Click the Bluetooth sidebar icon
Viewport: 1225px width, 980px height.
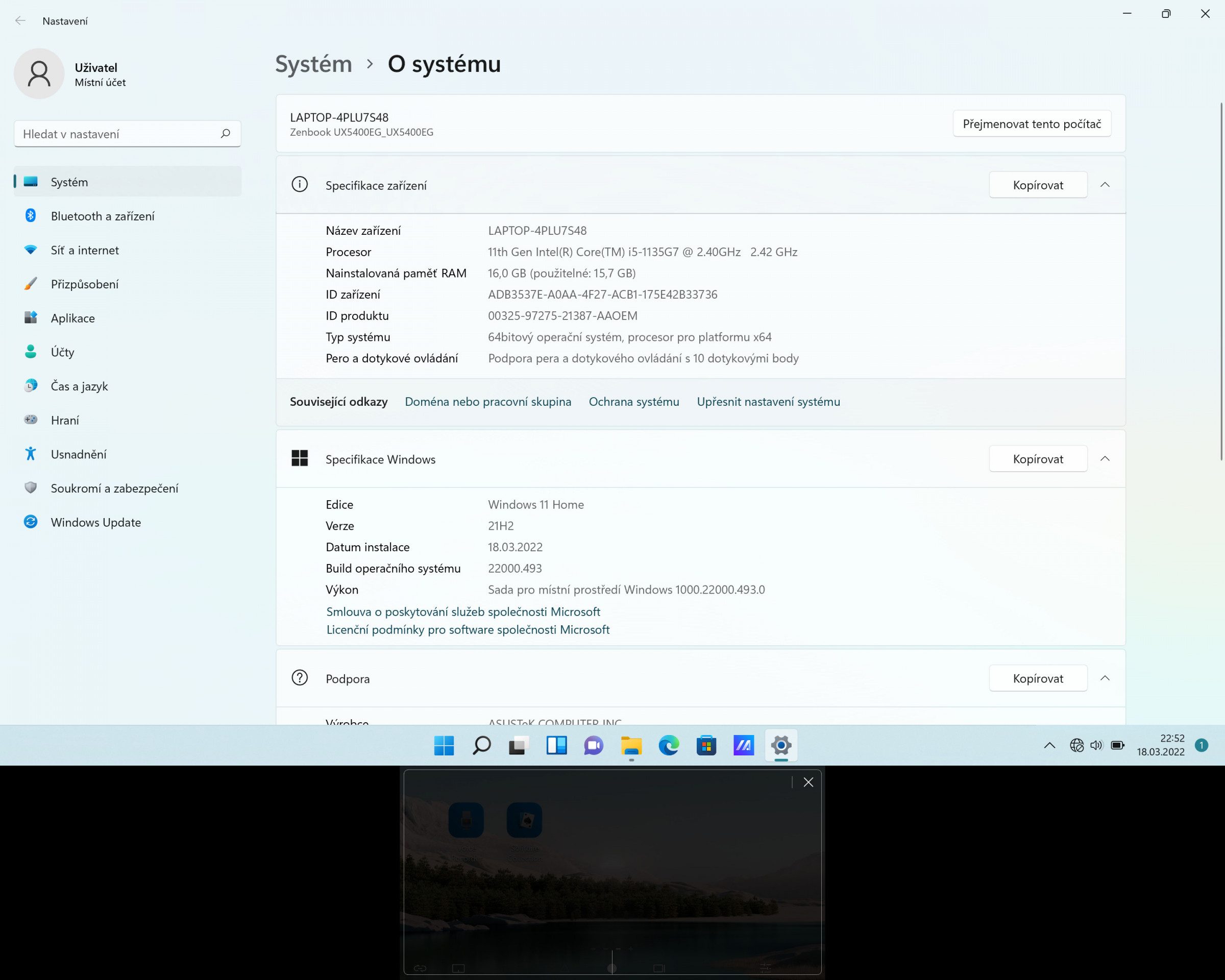tap(31, 215)
